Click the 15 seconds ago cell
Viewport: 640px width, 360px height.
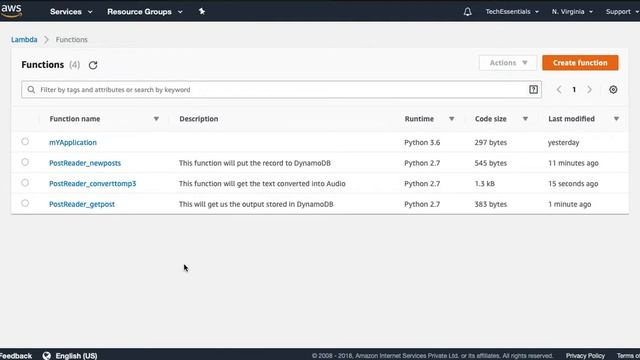coord(573,183)
